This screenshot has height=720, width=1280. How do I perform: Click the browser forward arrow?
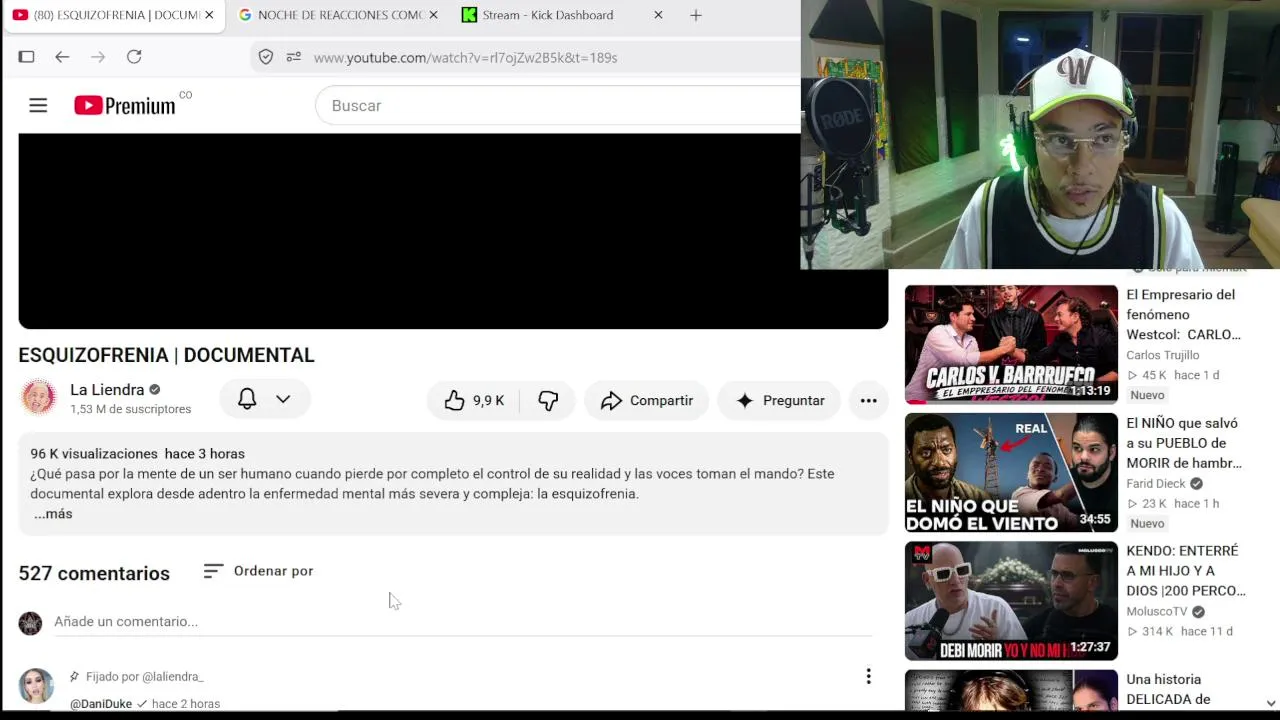click(x=98, y=57)
